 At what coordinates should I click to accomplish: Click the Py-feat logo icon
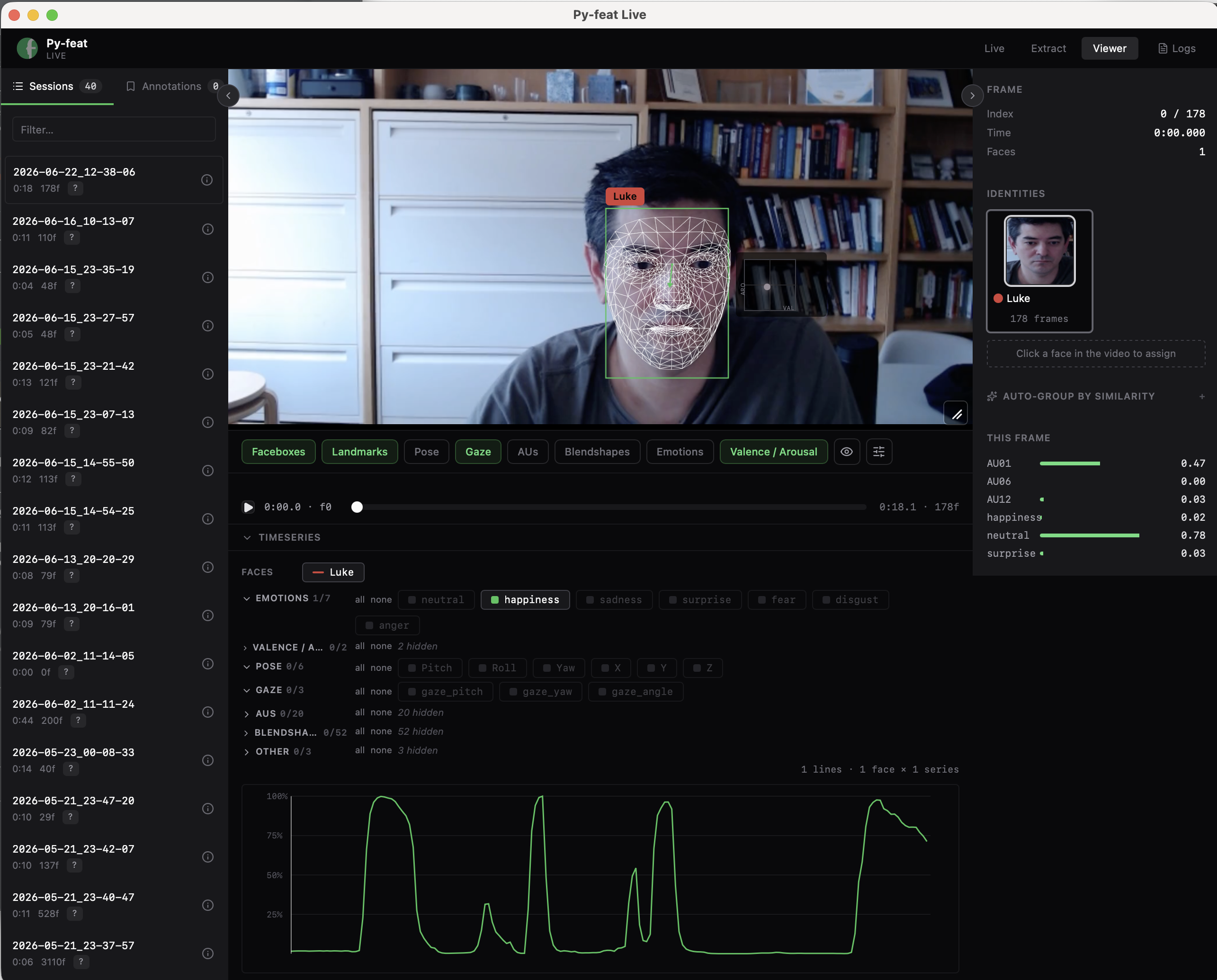pos(27,49)
